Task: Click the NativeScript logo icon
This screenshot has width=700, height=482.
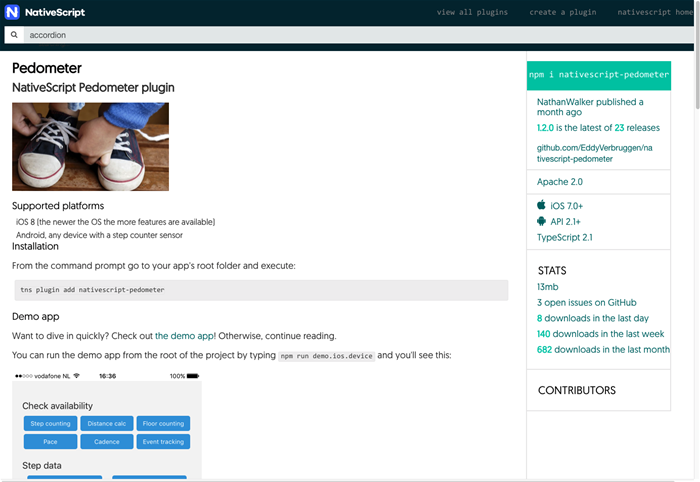Action: click(12, 12)
